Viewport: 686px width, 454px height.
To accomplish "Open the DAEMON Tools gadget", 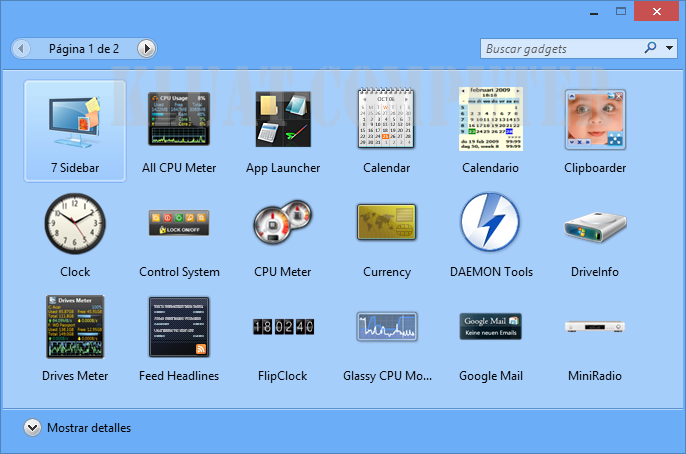I will click(x=491, y=224).
